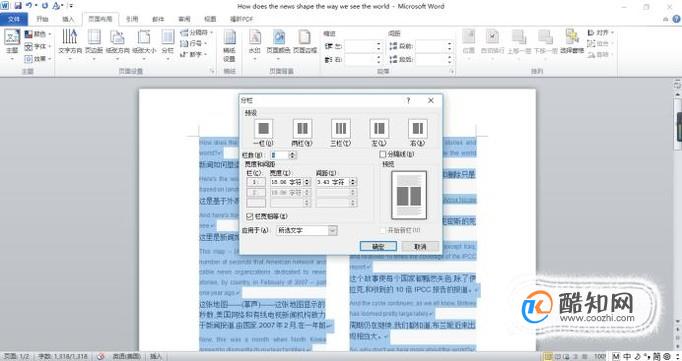Image resolution: width=682 pixels, height=361 pixels.
Task: Expand the breaks dropdown in ribbon
Action: 197,33
